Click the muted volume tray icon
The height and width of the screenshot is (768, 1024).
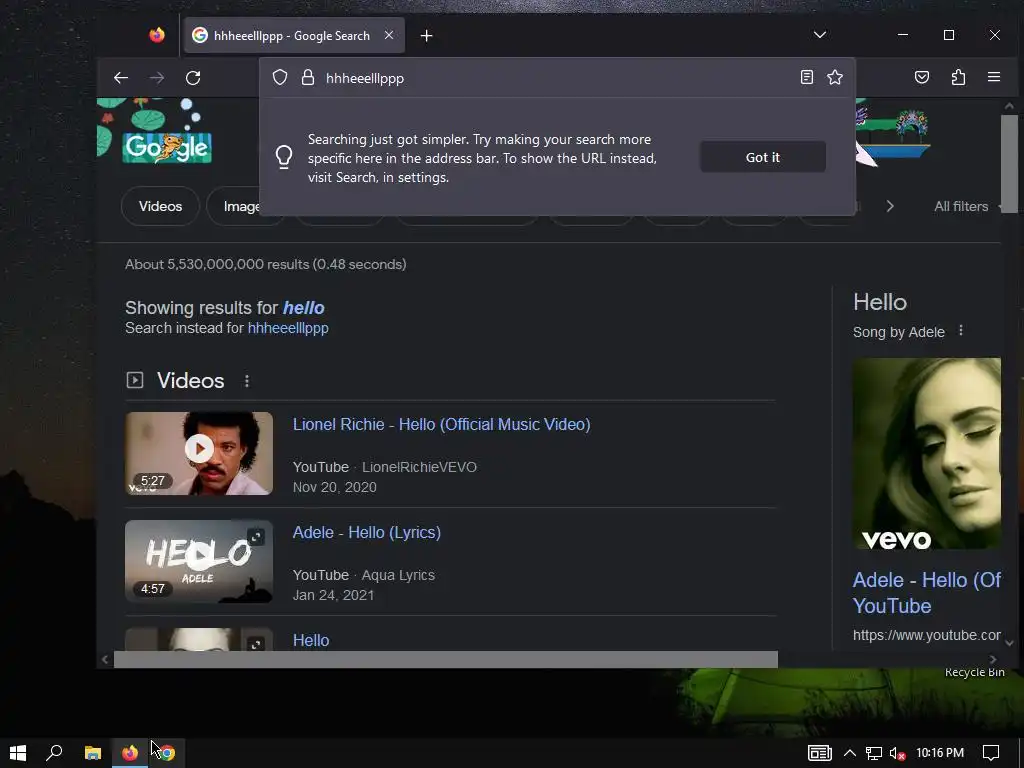tap(898, 753)
